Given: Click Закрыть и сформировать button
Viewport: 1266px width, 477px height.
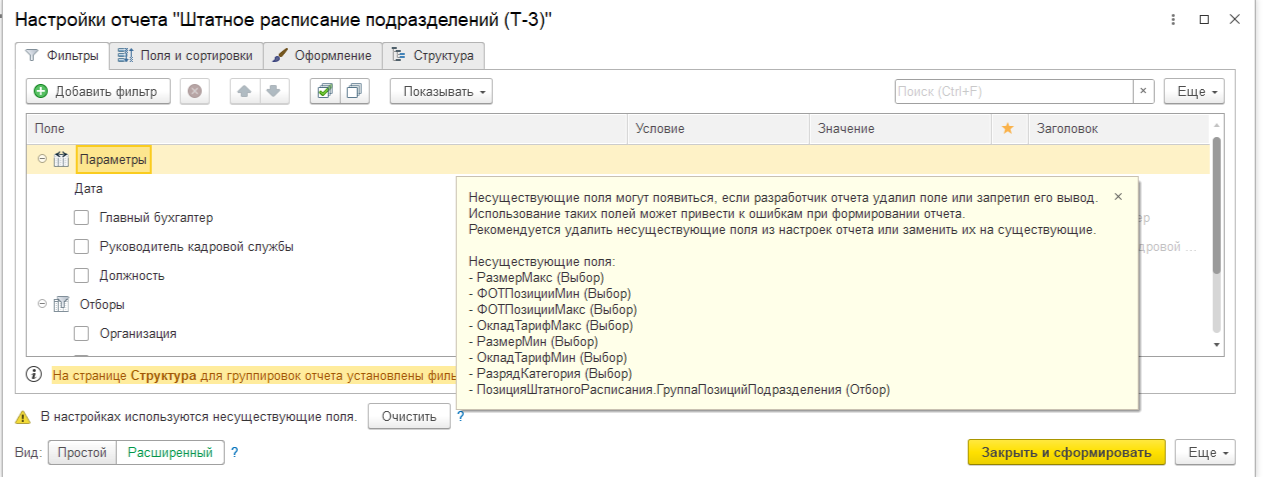Looking at the screenshot, I should pos(1066,452).
